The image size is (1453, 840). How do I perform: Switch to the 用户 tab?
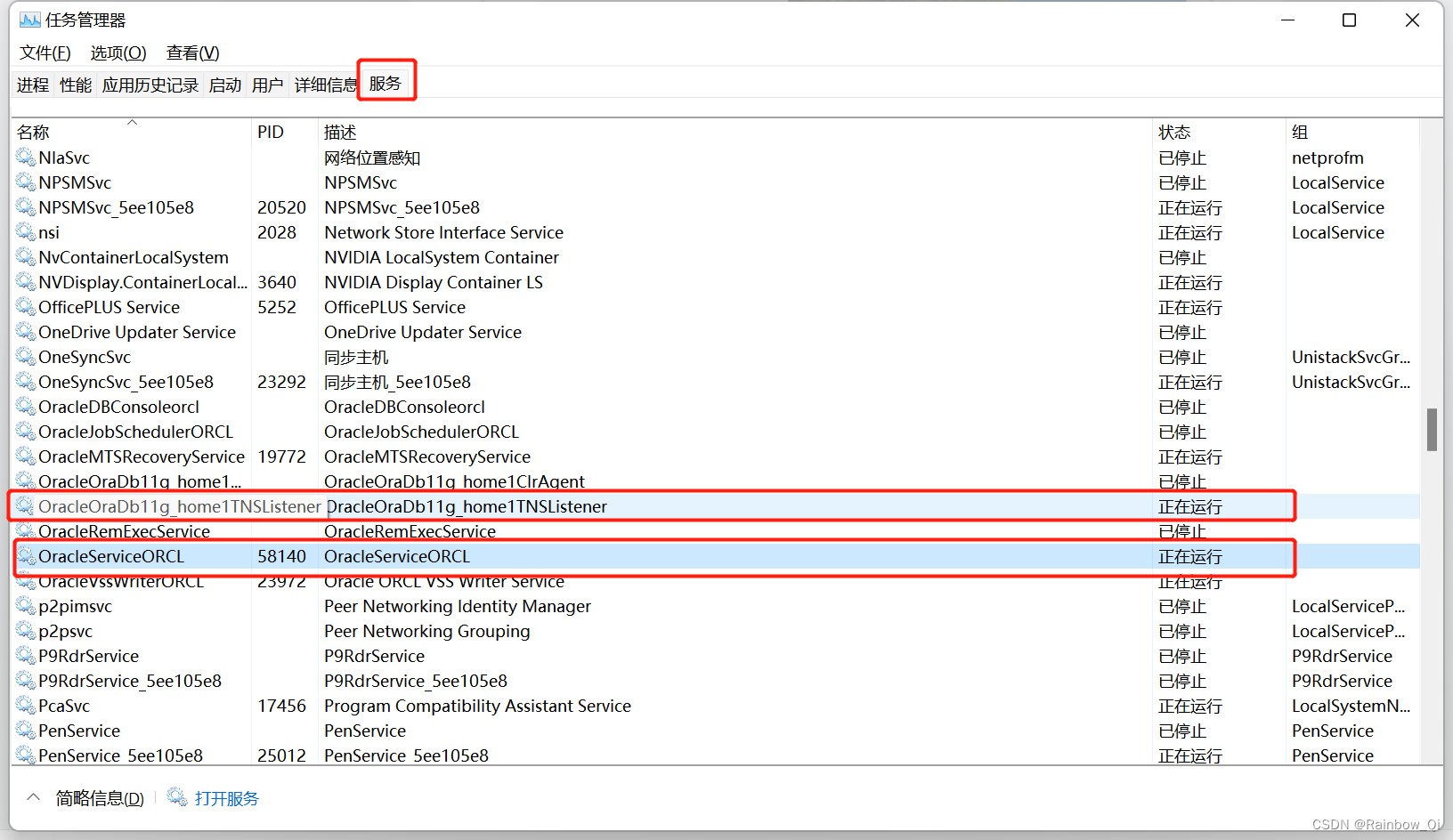click(x=268, y=85)
